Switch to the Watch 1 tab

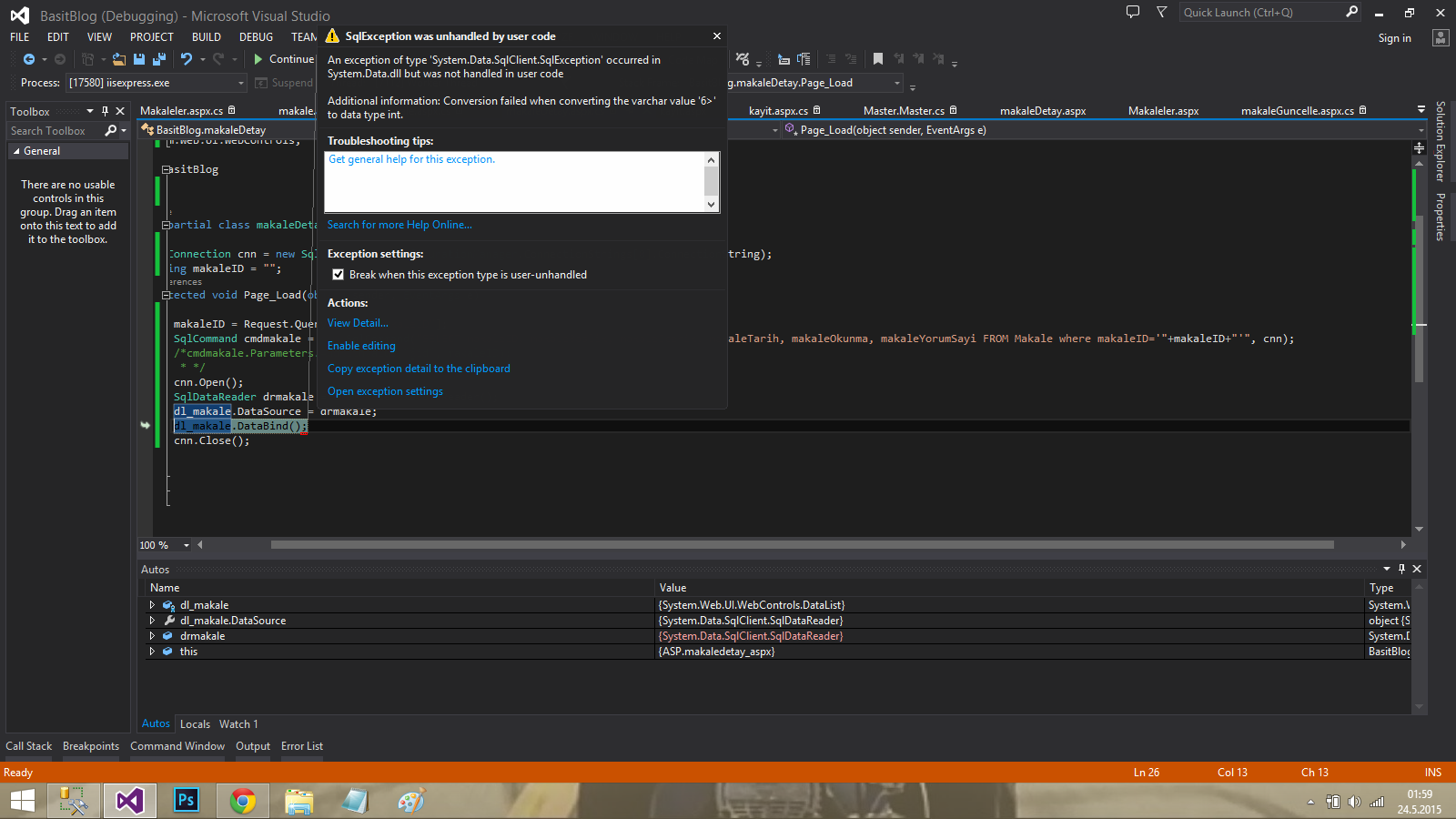coord(238,724)
